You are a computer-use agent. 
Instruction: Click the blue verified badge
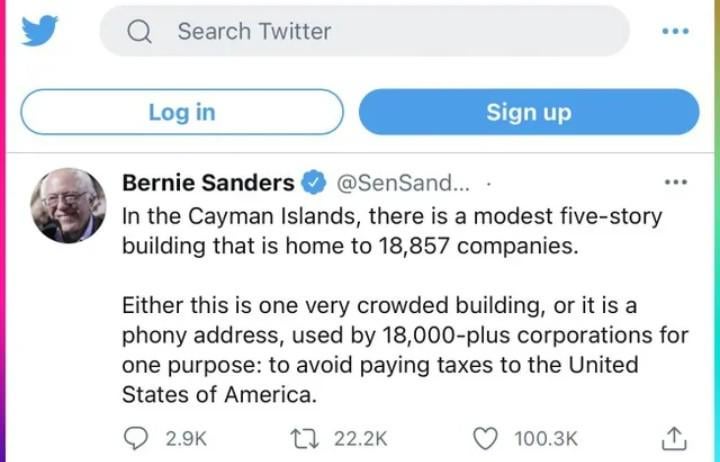click(x=313, y=183)
